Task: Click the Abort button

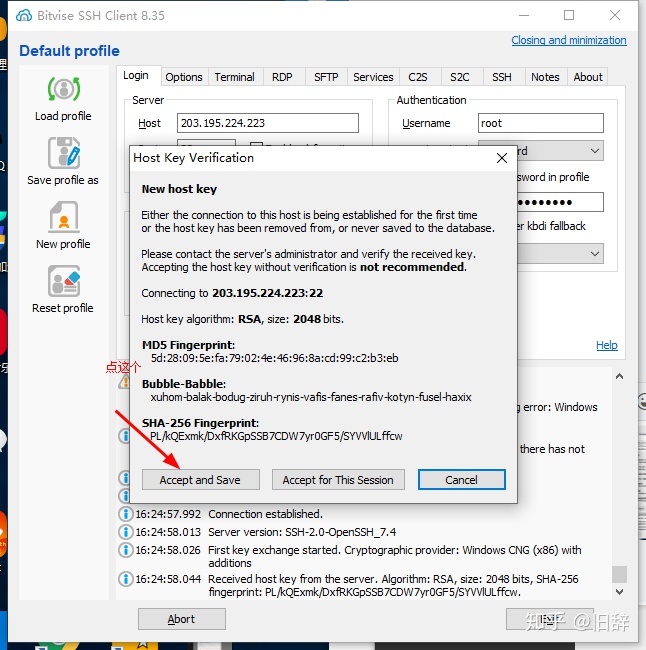Action: click(182, 619)
